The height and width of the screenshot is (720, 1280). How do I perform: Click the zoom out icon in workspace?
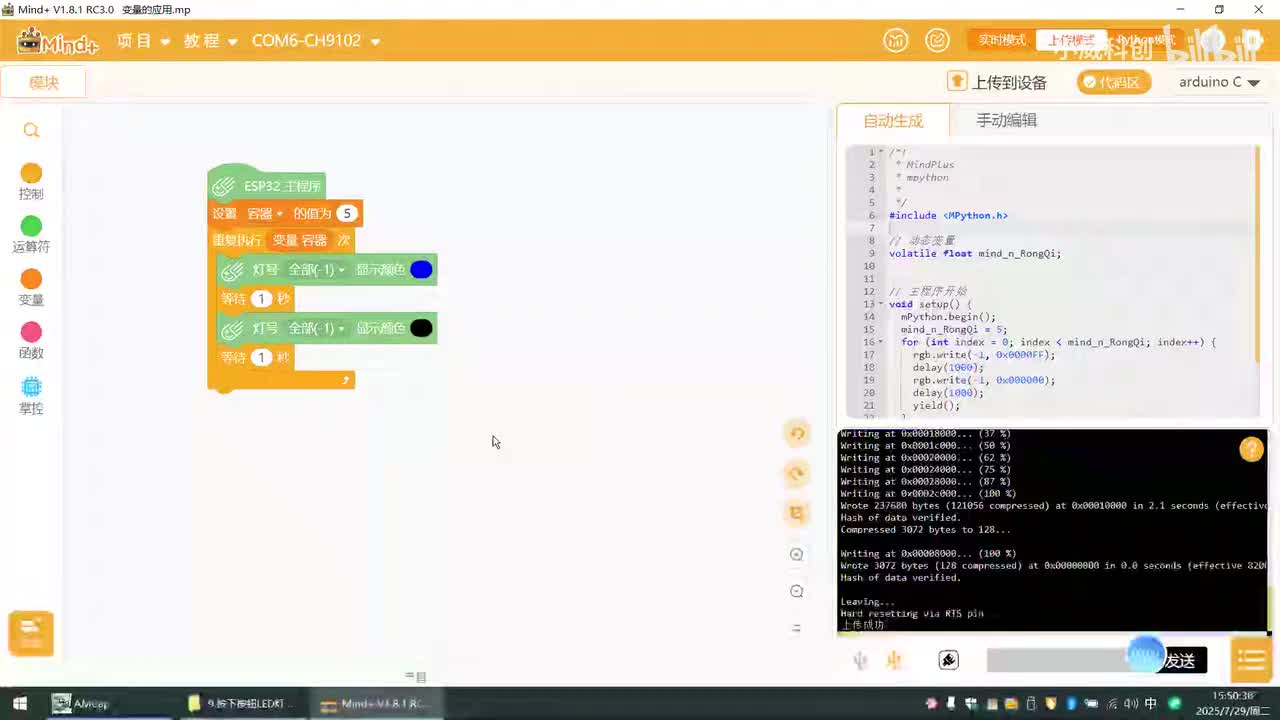click(797, 591)
